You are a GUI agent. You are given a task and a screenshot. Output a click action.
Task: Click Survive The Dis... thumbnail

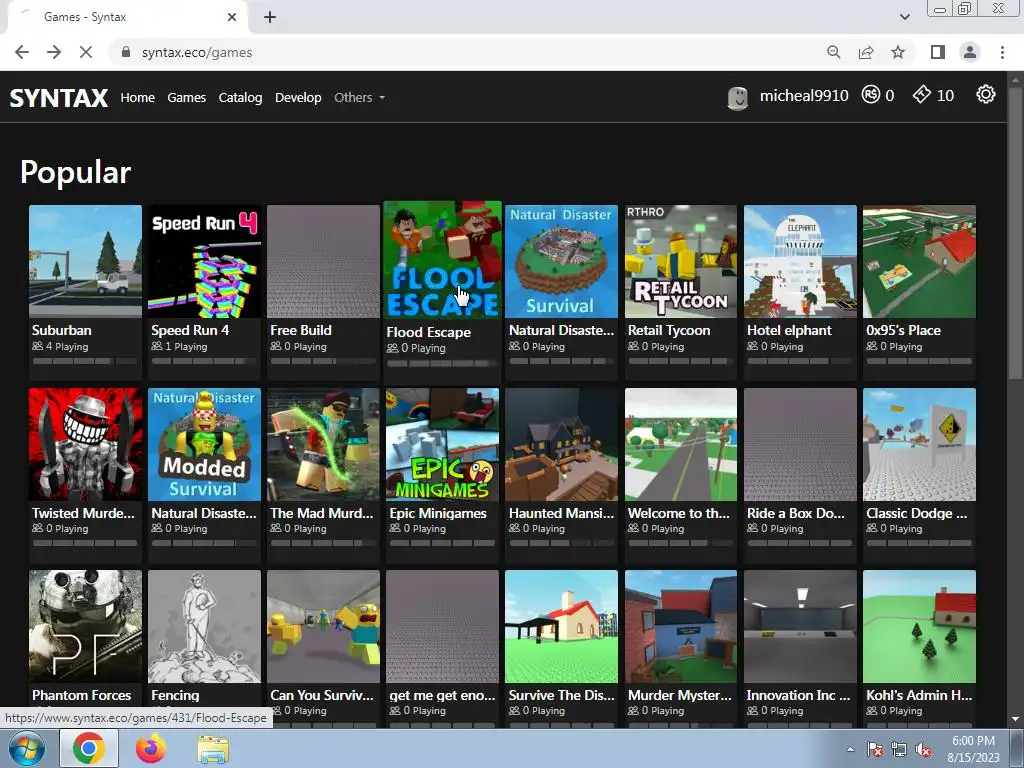(x=561, y=626)
